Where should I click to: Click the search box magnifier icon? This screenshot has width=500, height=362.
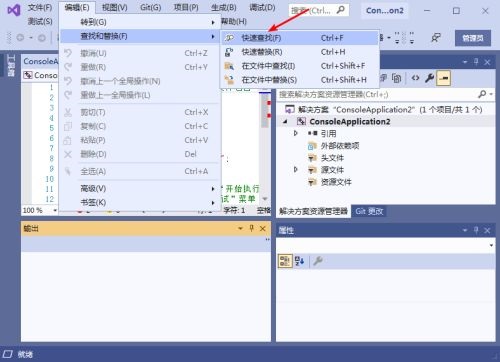[x=341, y=10]
